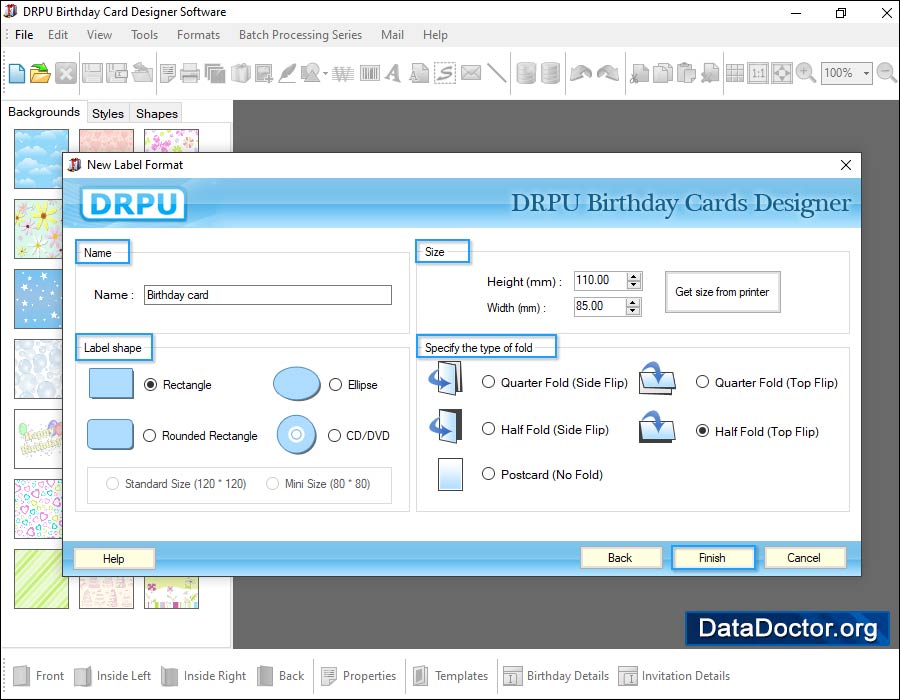900x700 pixels.
Task: Decrease the Height (mm) spinner value
Action: pos(634,285)
